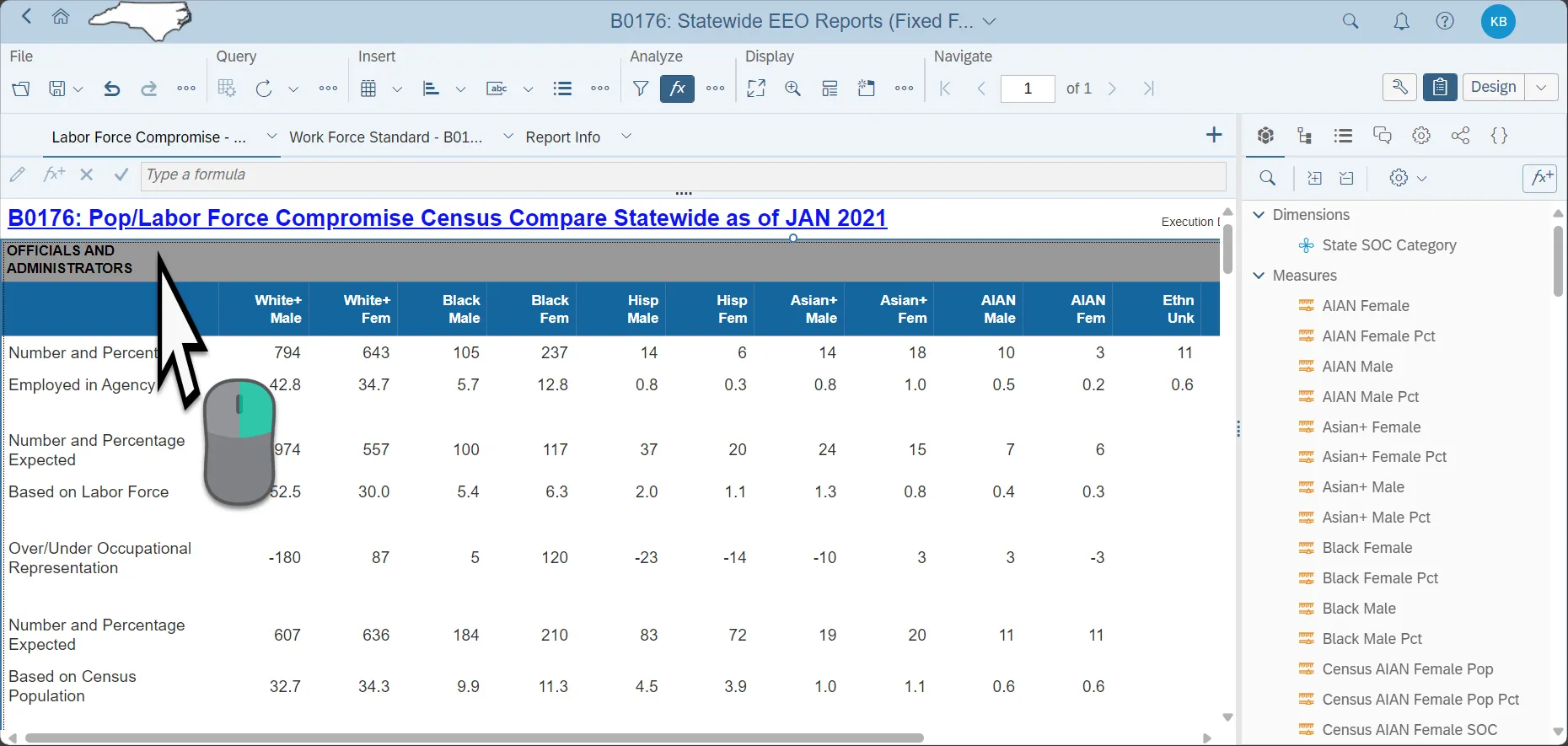1568x746 pixels.
Task: Click the Home icon in header
Action: click(x=61, y=18)
